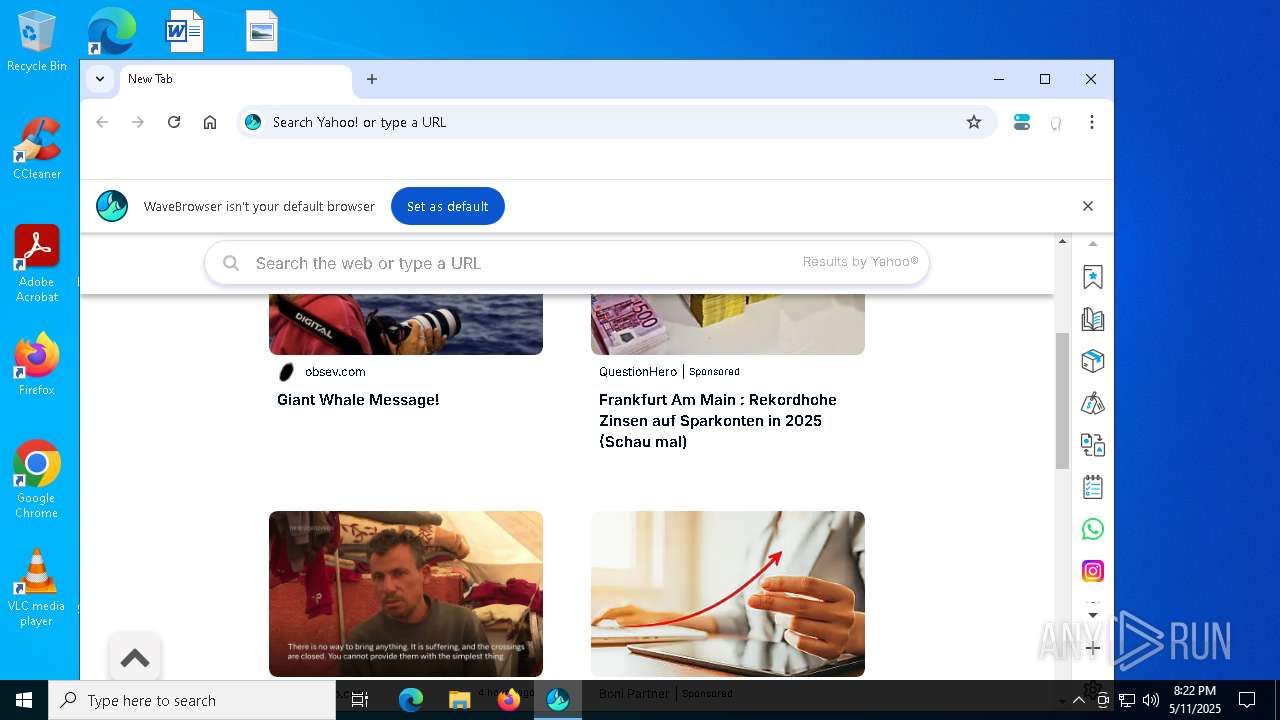Viewport: 1280px width, 720px height.
Task: Open notes checklist icon in sidebar
Action: point(1093,487)
